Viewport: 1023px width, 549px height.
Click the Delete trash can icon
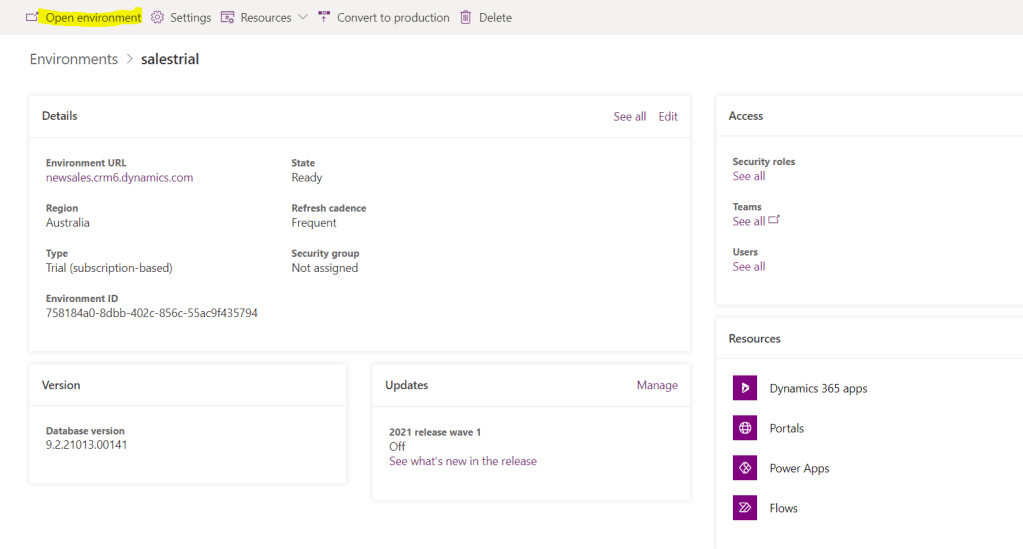click(x=466, y=17)
